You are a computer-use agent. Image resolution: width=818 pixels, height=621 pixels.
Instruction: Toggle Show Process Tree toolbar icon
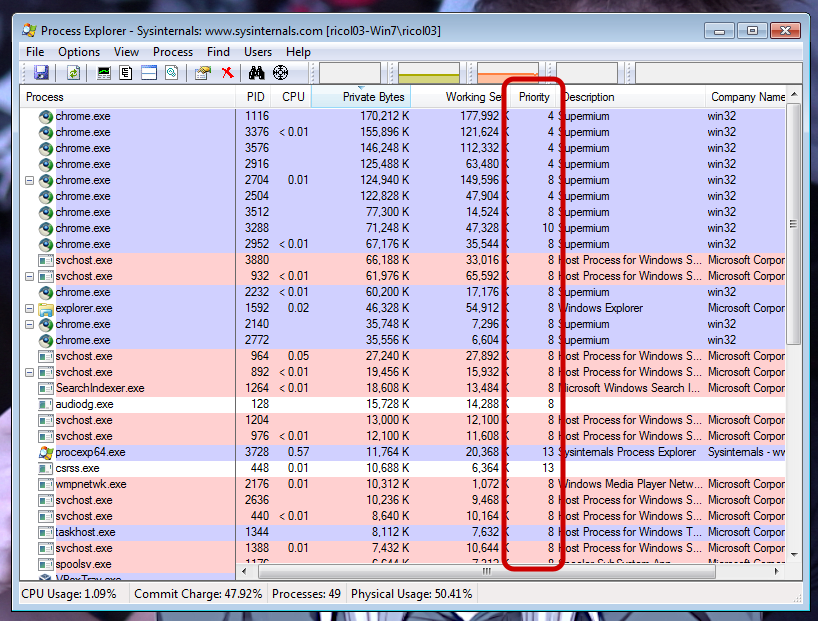(126, 73)
